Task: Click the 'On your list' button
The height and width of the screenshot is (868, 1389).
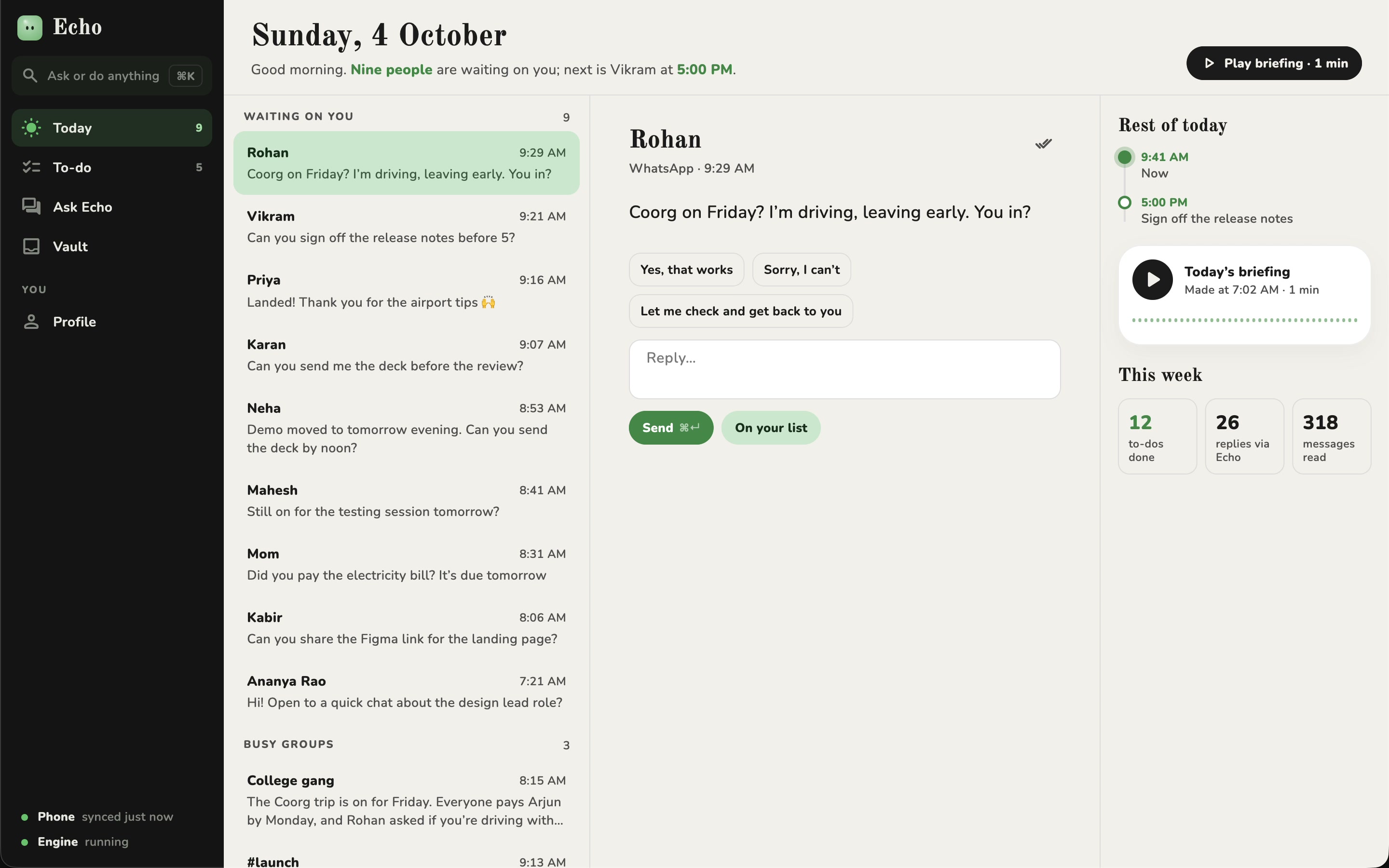Action: click(x=771, y=428)
